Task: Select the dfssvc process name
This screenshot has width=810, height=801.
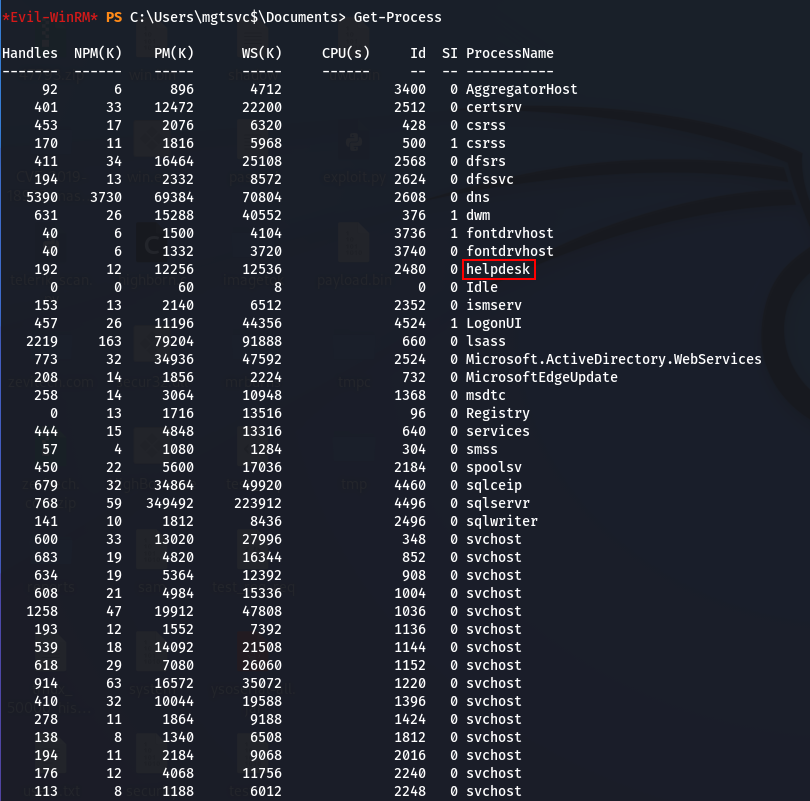Action: tap(489, 179)
